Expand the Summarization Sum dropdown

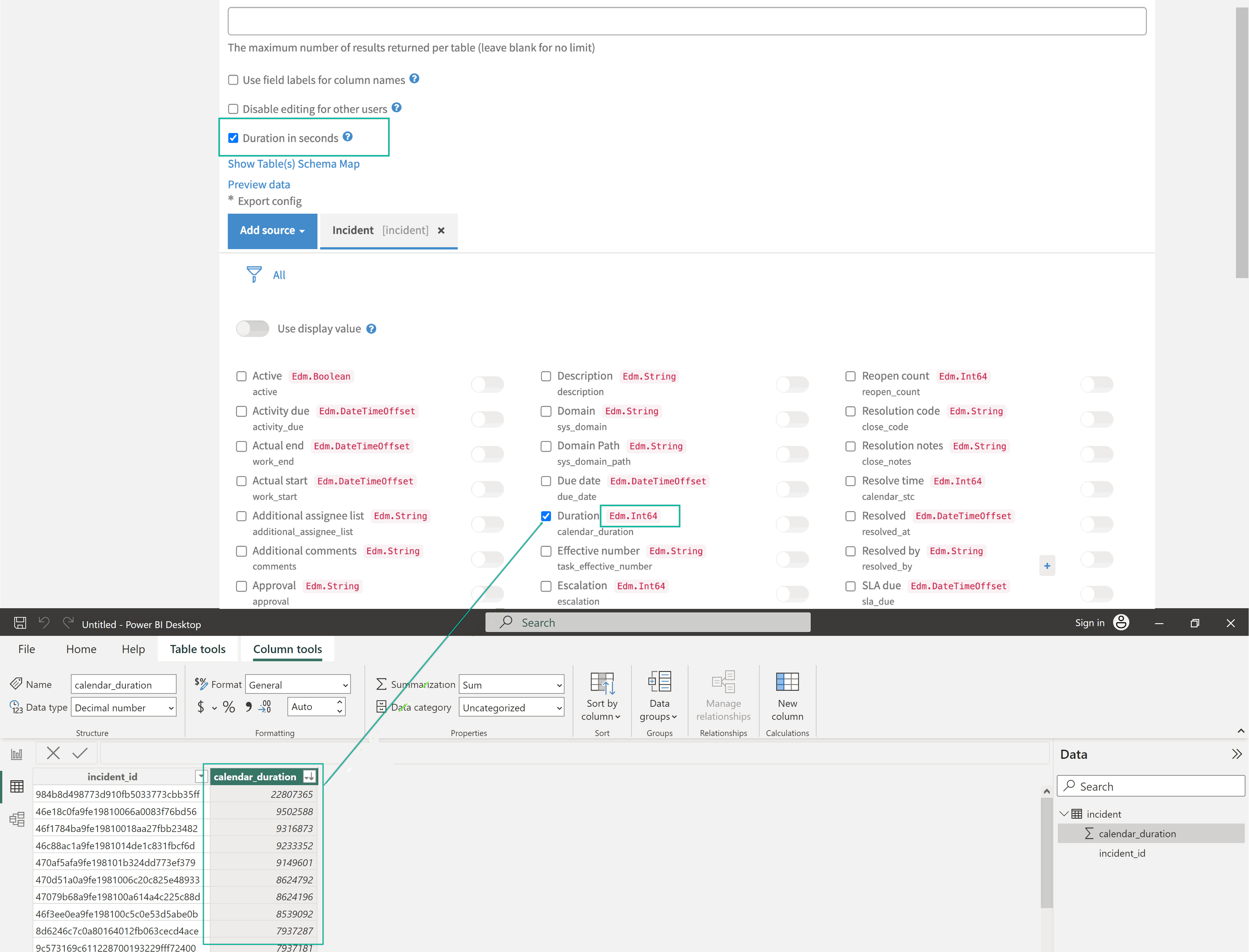(511, 685)
